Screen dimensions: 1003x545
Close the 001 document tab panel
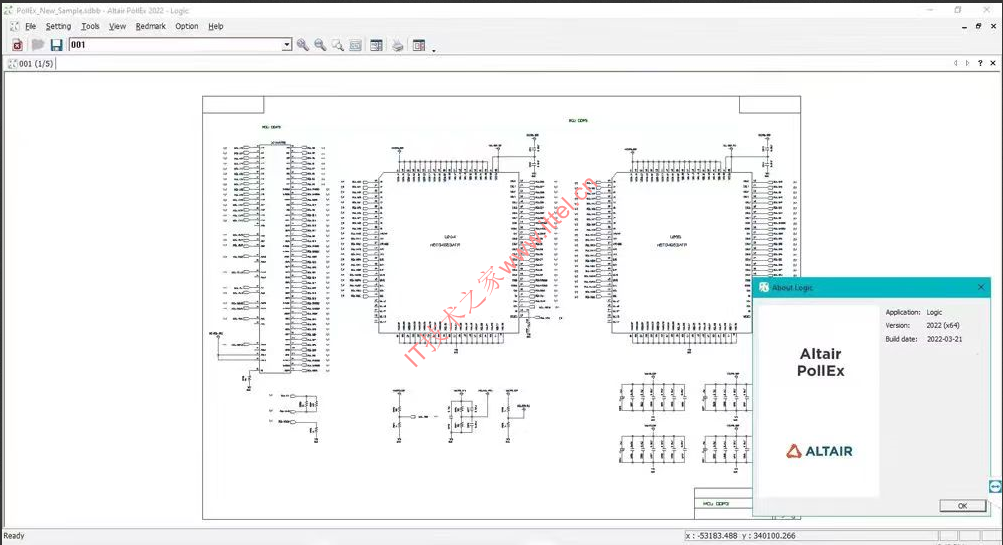[x=993, y=63]
